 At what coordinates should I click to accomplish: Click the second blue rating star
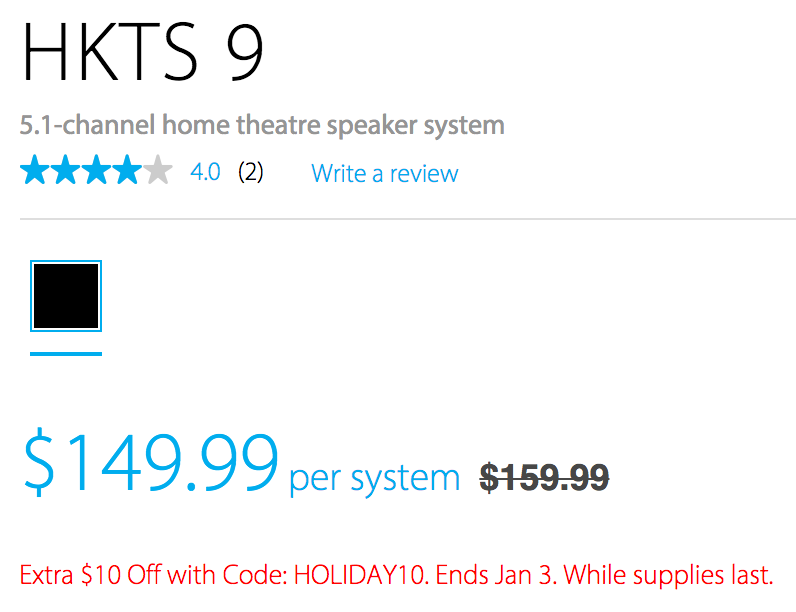(x=65, y=171)
